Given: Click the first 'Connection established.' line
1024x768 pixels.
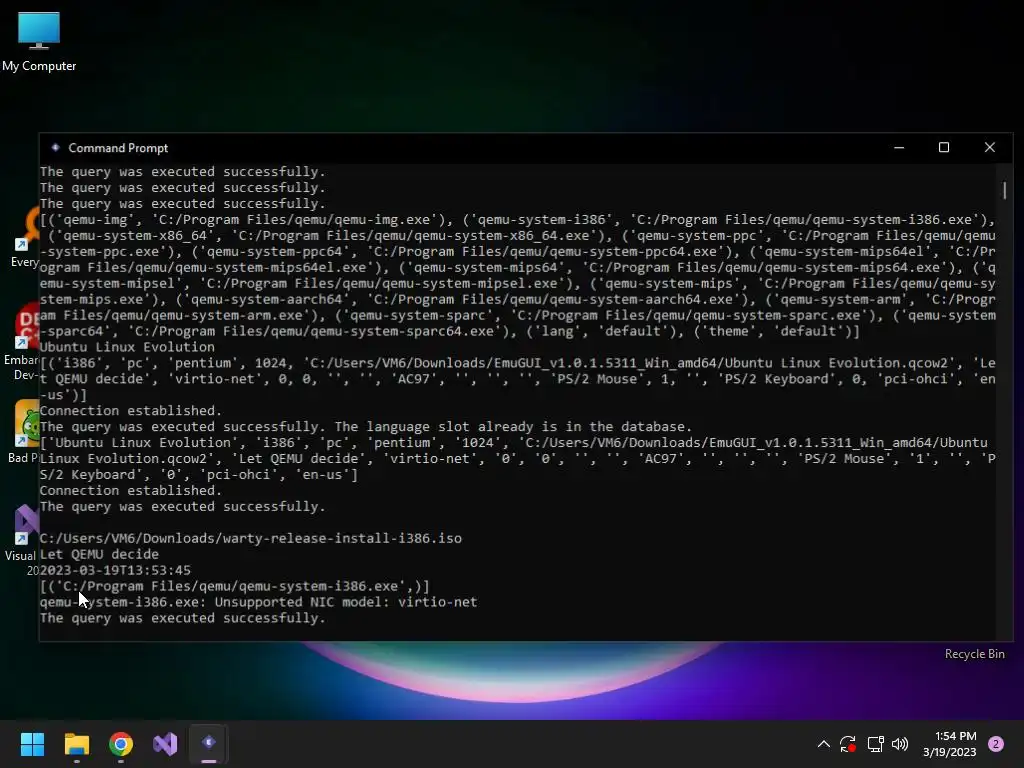Looking at the screenshot, I should (131, 411).
